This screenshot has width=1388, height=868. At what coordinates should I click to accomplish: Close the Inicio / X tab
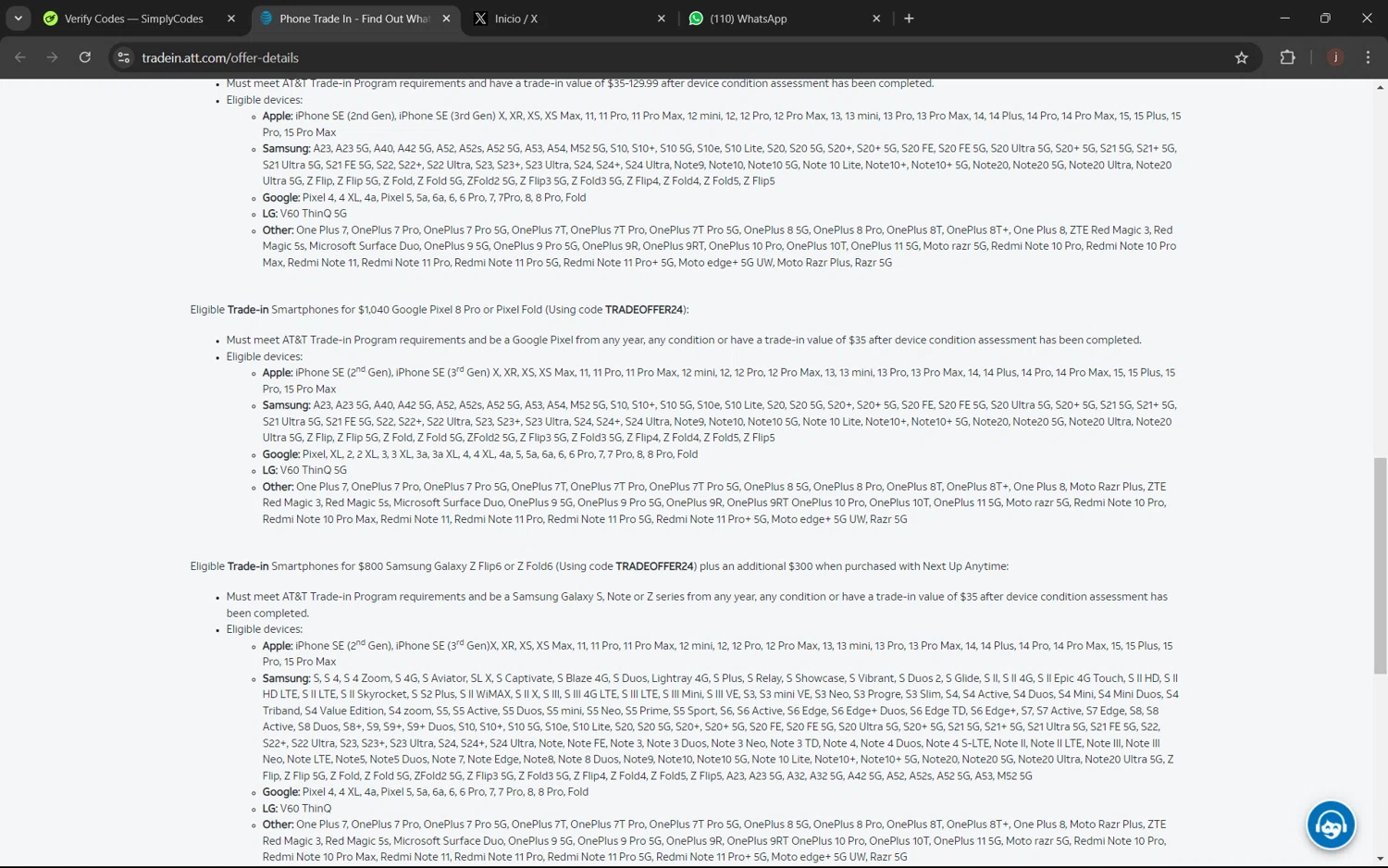click(x=661, y=19)
